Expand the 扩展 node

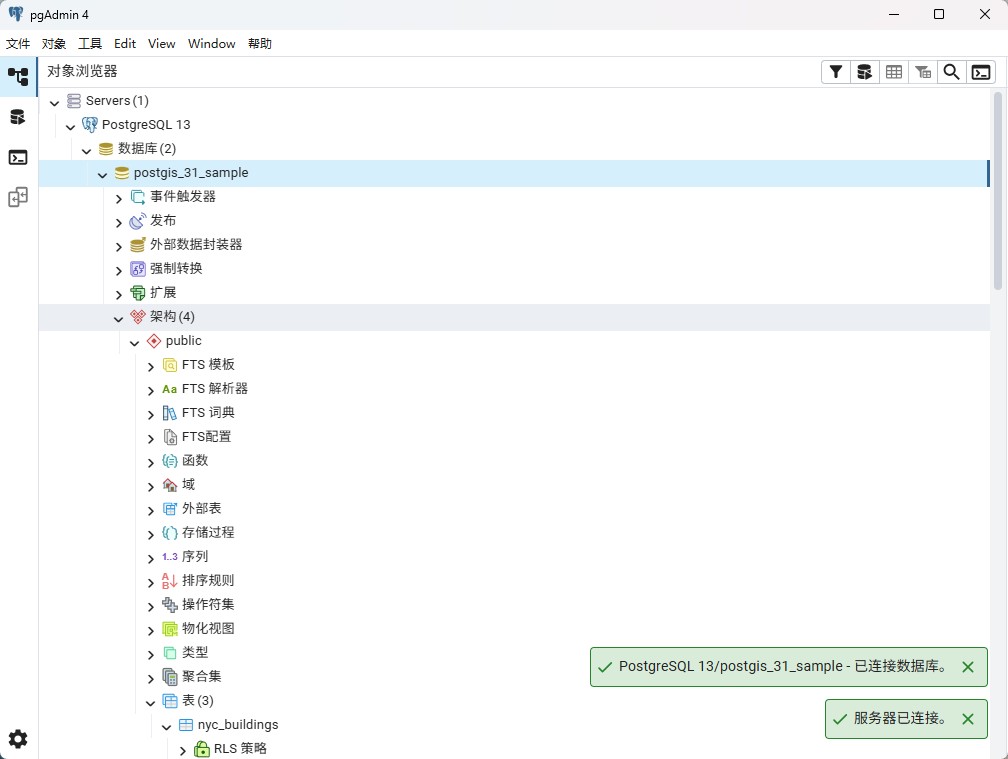[118, 294]
